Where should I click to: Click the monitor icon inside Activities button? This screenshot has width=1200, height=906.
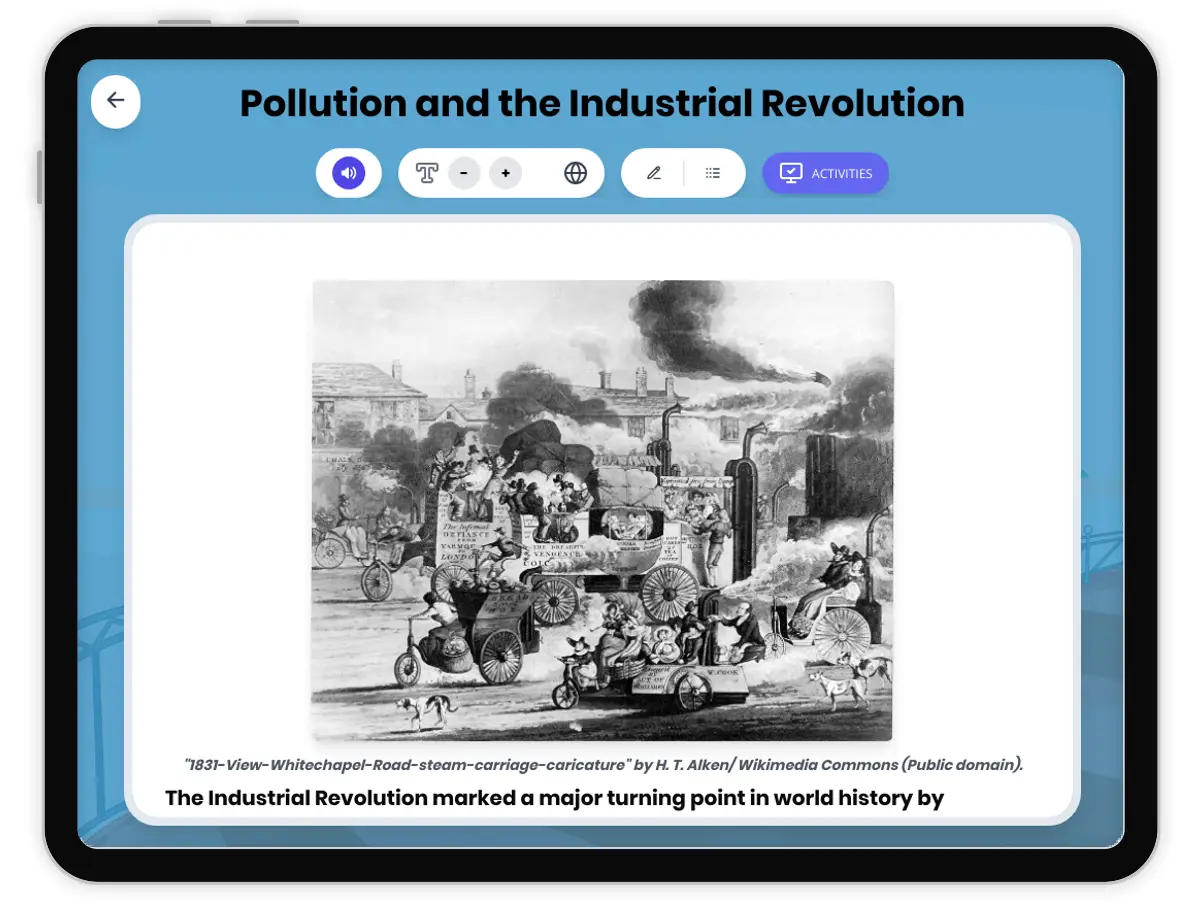792,172
